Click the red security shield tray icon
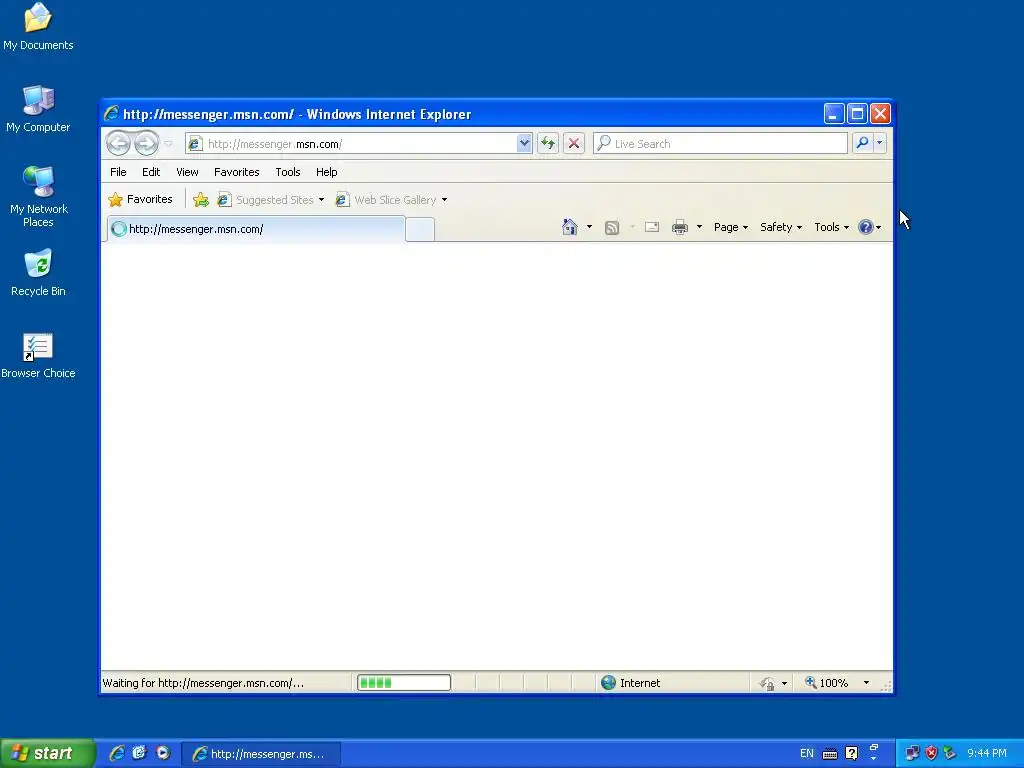 tap(931, 753)
